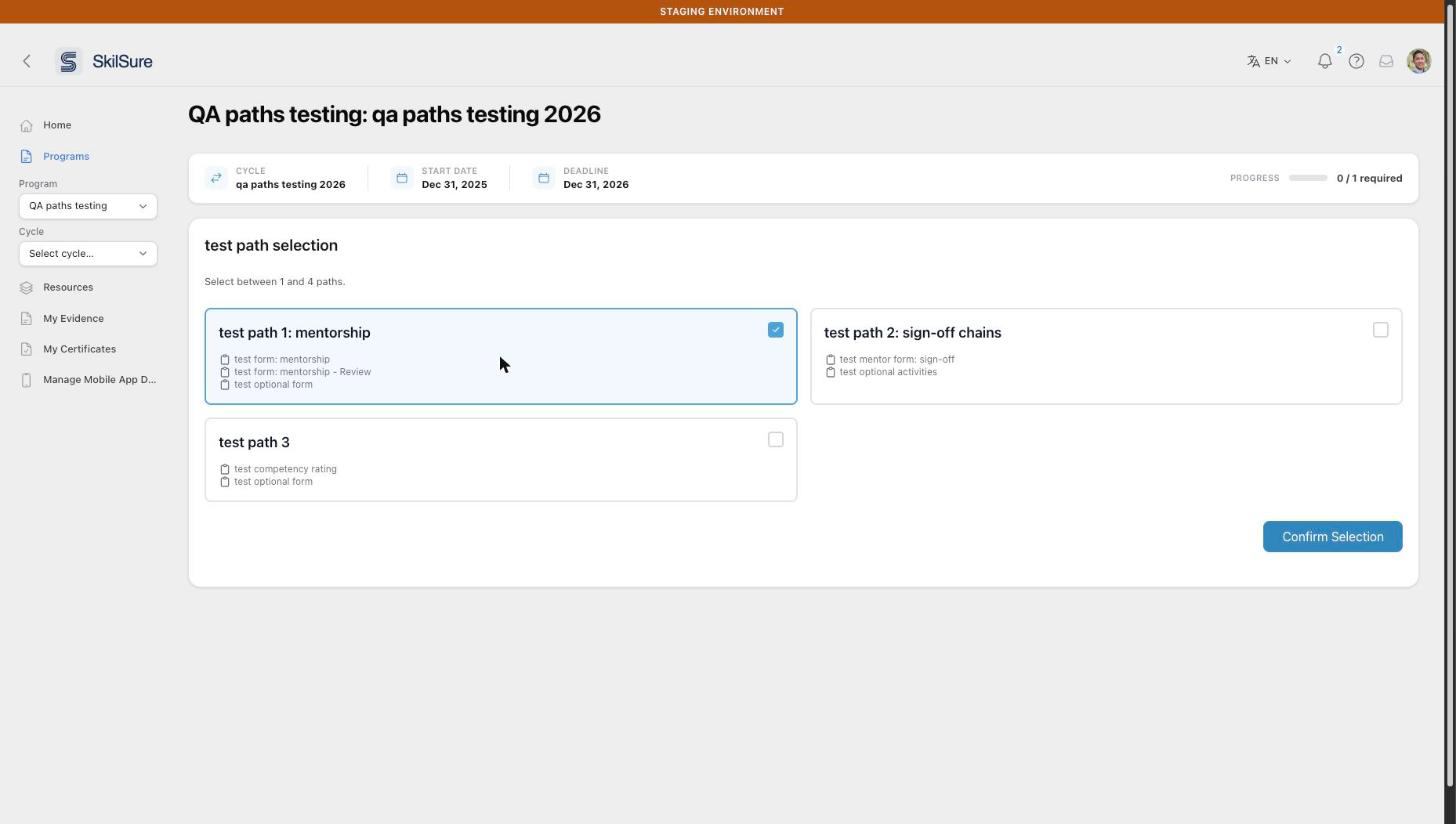
Task: Click the Deadline calendar icon
Action: [x=543, y=178]
